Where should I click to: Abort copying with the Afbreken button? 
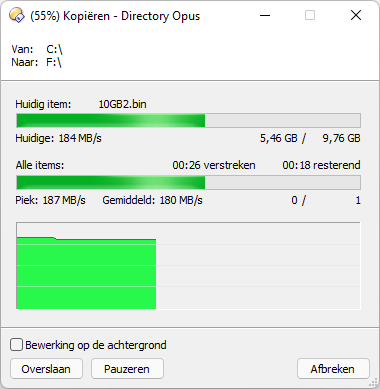[x=333, y=369]
